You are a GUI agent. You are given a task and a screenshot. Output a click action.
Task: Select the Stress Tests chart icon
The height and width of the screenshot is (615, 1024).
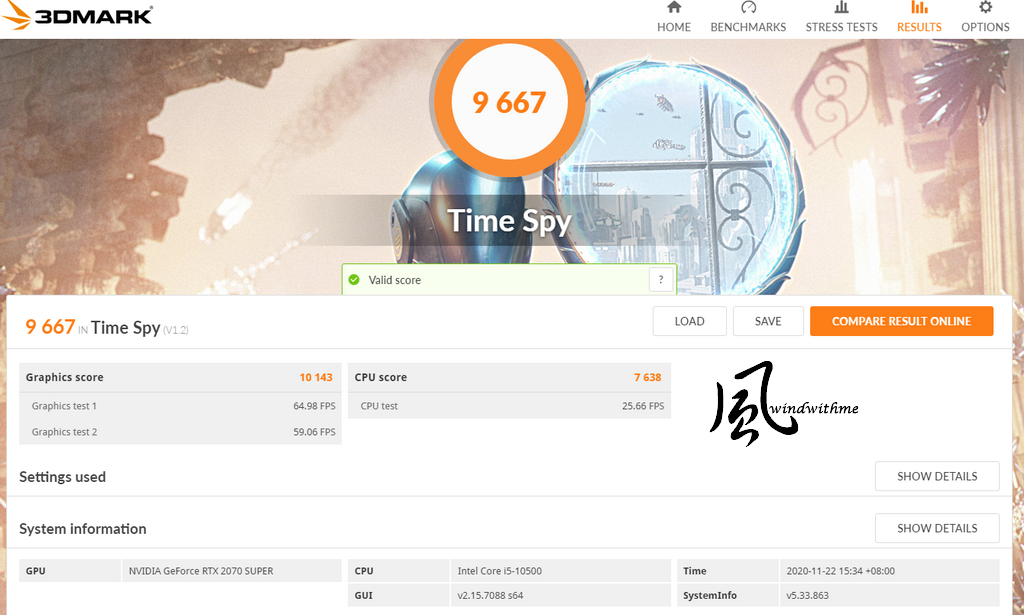click(x=841, y=7)
